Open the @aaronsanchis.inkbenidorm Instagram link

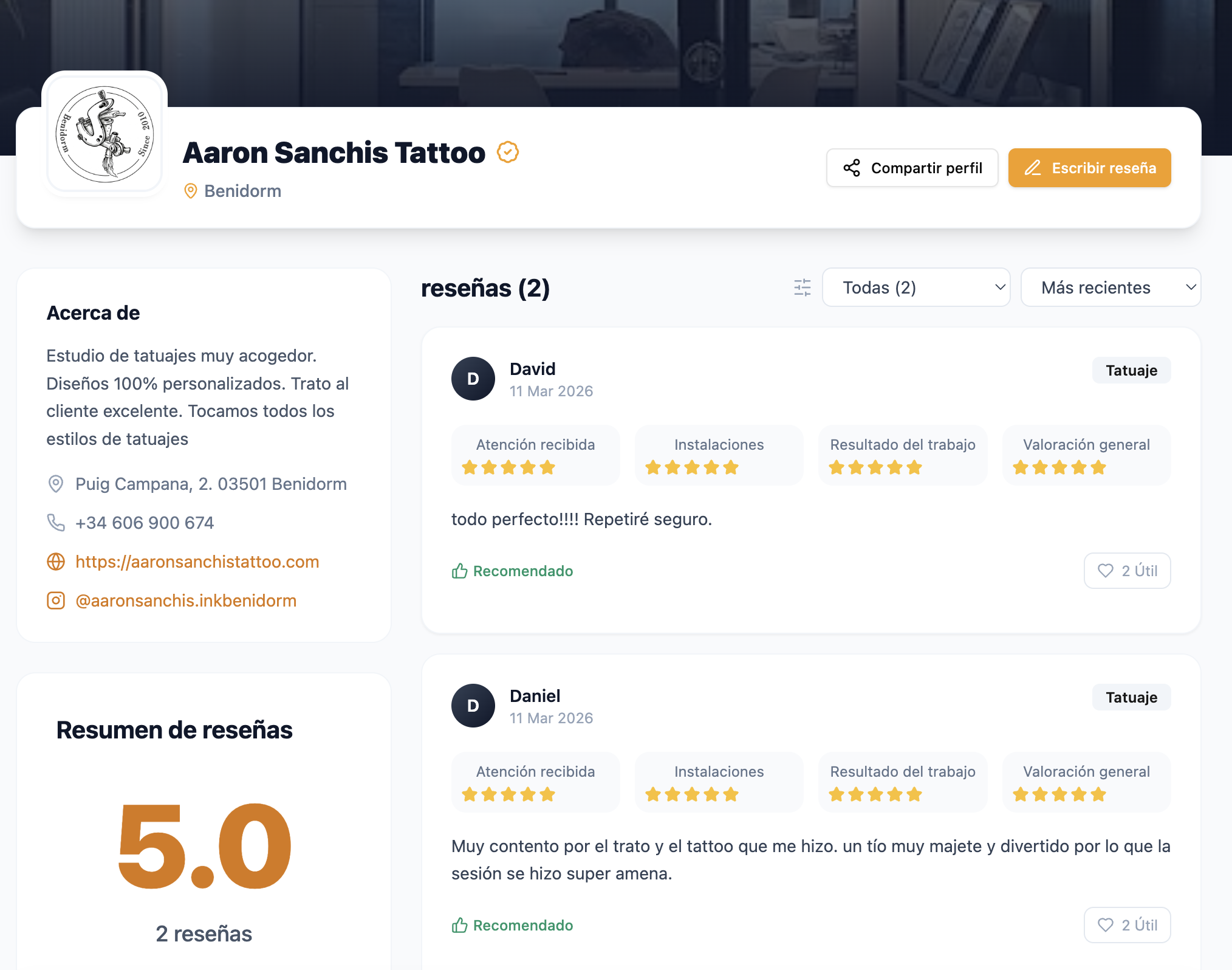pyautogui.click(x=186, y=600)
